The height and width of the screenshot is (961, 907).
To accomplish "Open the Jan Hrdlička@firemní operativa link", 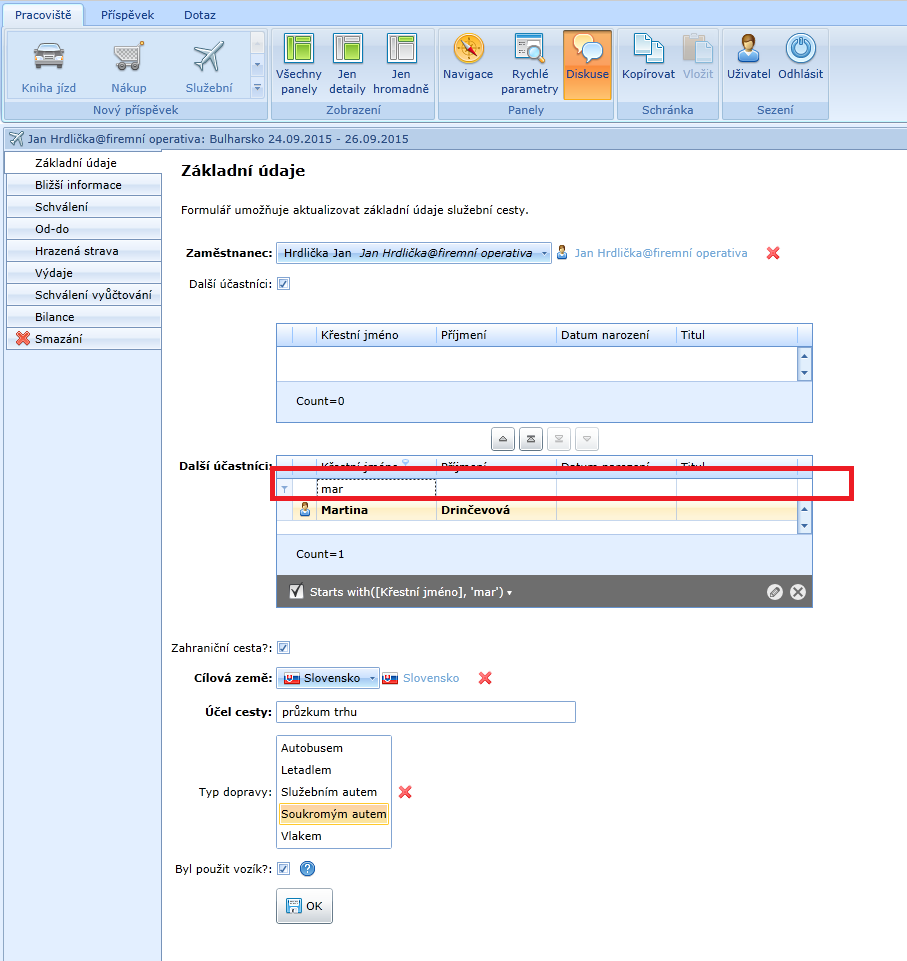I will [660, 254].
